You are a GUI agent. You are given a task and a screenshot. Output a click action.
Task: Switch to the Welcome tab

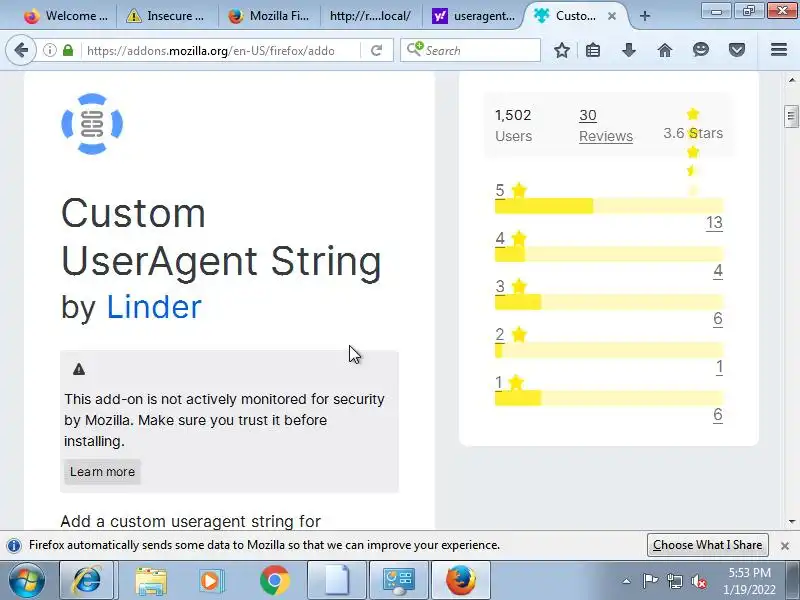(x=66, y=16)
